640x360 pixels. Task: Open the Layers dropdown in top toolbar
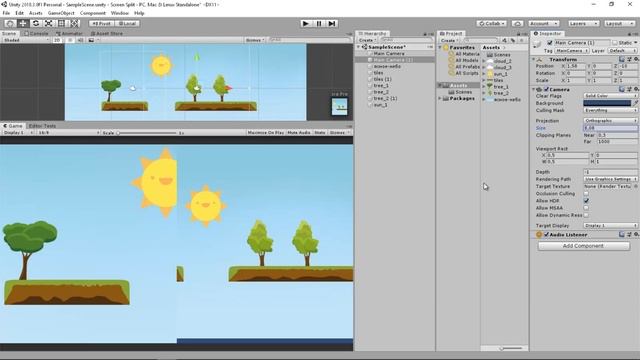point(583,24)
